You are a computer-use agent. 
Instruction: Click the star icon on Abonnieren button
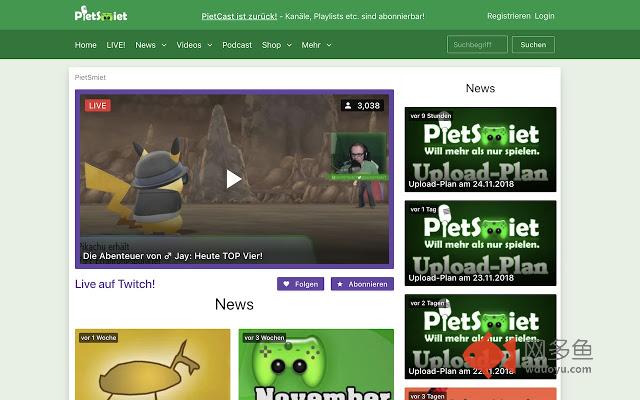[340, 284]
